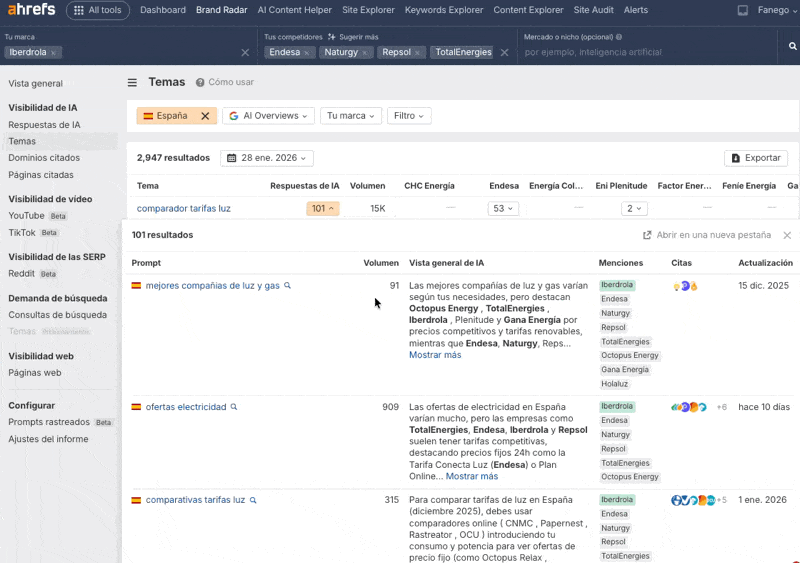Remove the Iberdrola brand tag
This screenshot has width=800, height=563.
pos(53,53)
